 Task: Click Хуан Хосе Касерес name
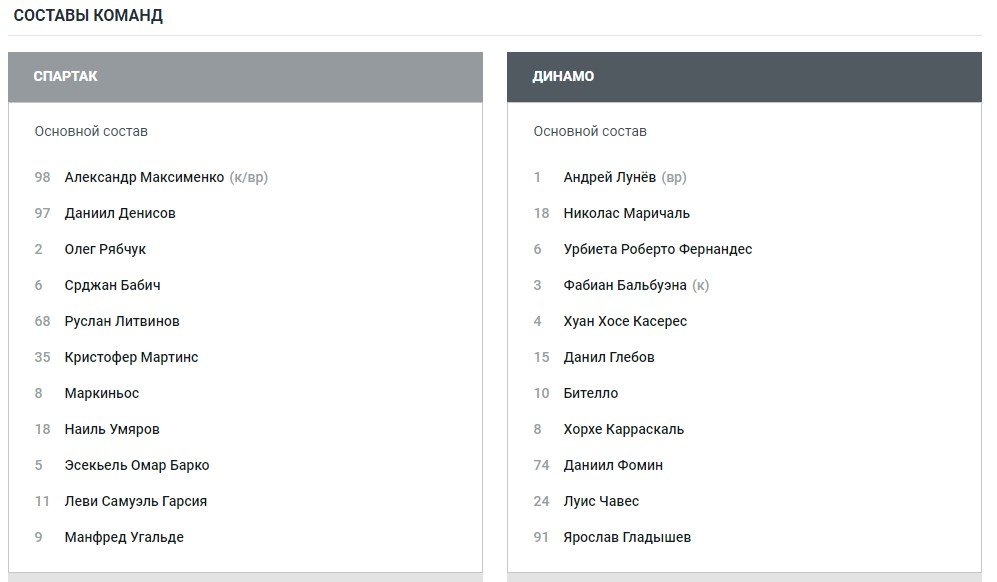[x=625, y=321]
